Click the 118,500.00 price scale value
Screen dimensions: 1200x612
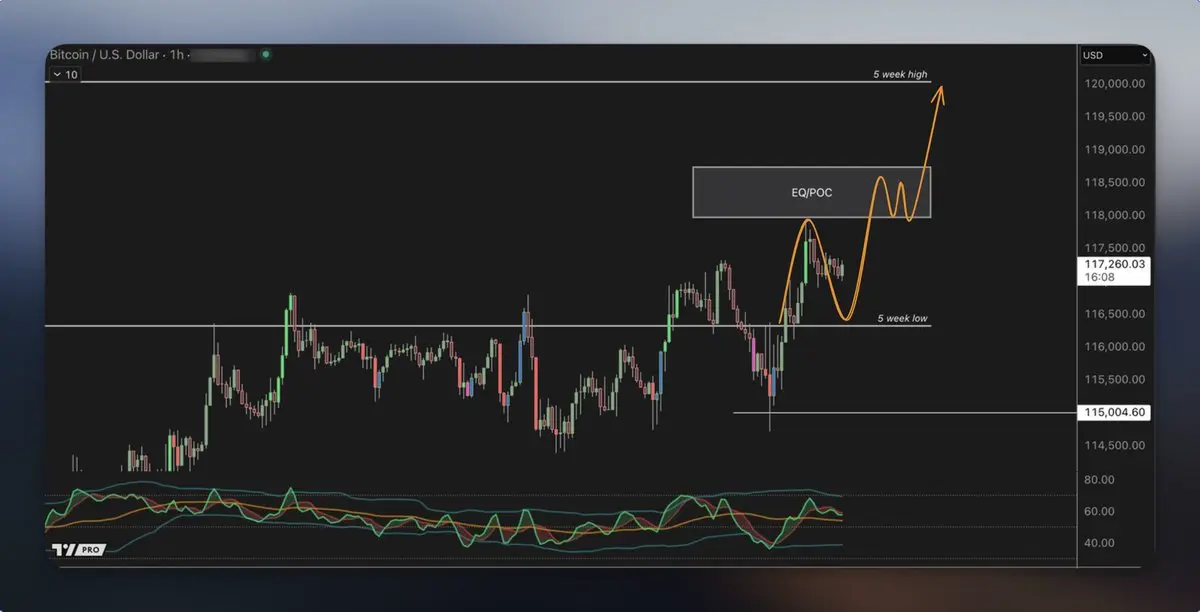[x=1114, y=182]
